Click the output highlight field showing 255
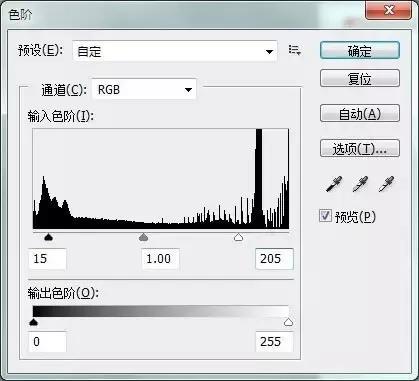 (274, 342)
